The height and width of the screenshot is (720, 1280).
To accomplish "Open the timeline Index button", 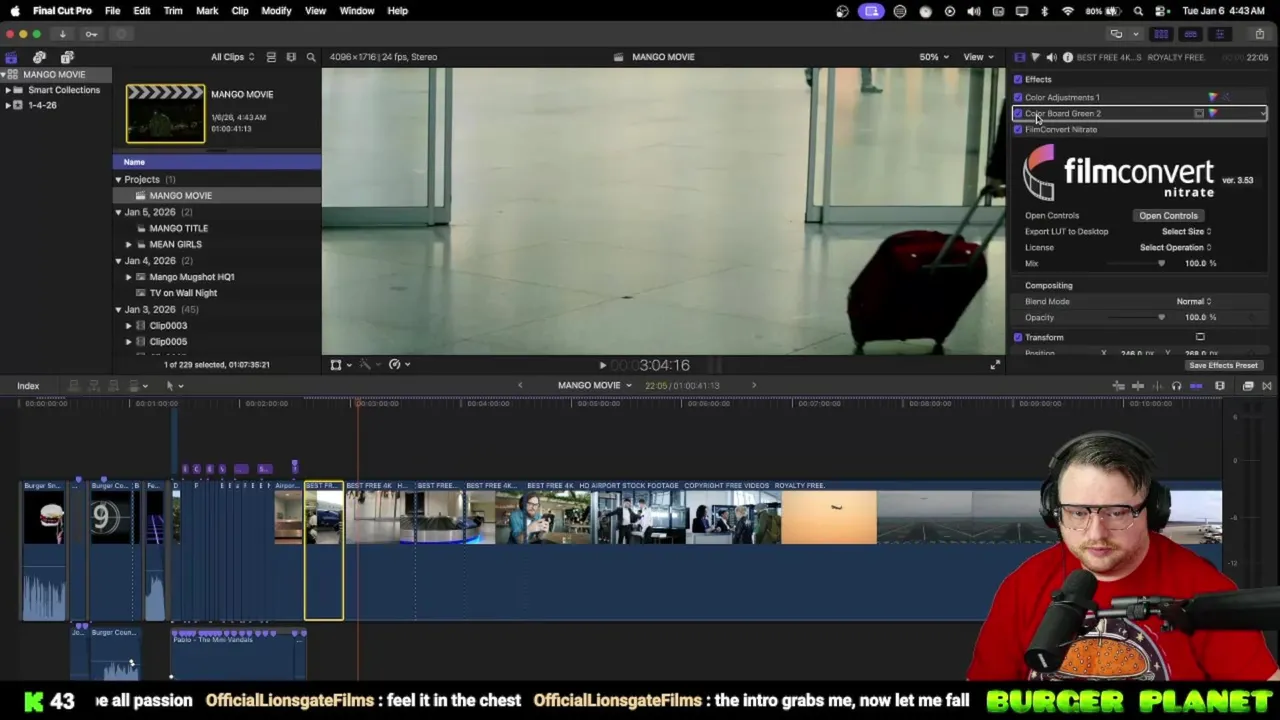I will (28, 386).
